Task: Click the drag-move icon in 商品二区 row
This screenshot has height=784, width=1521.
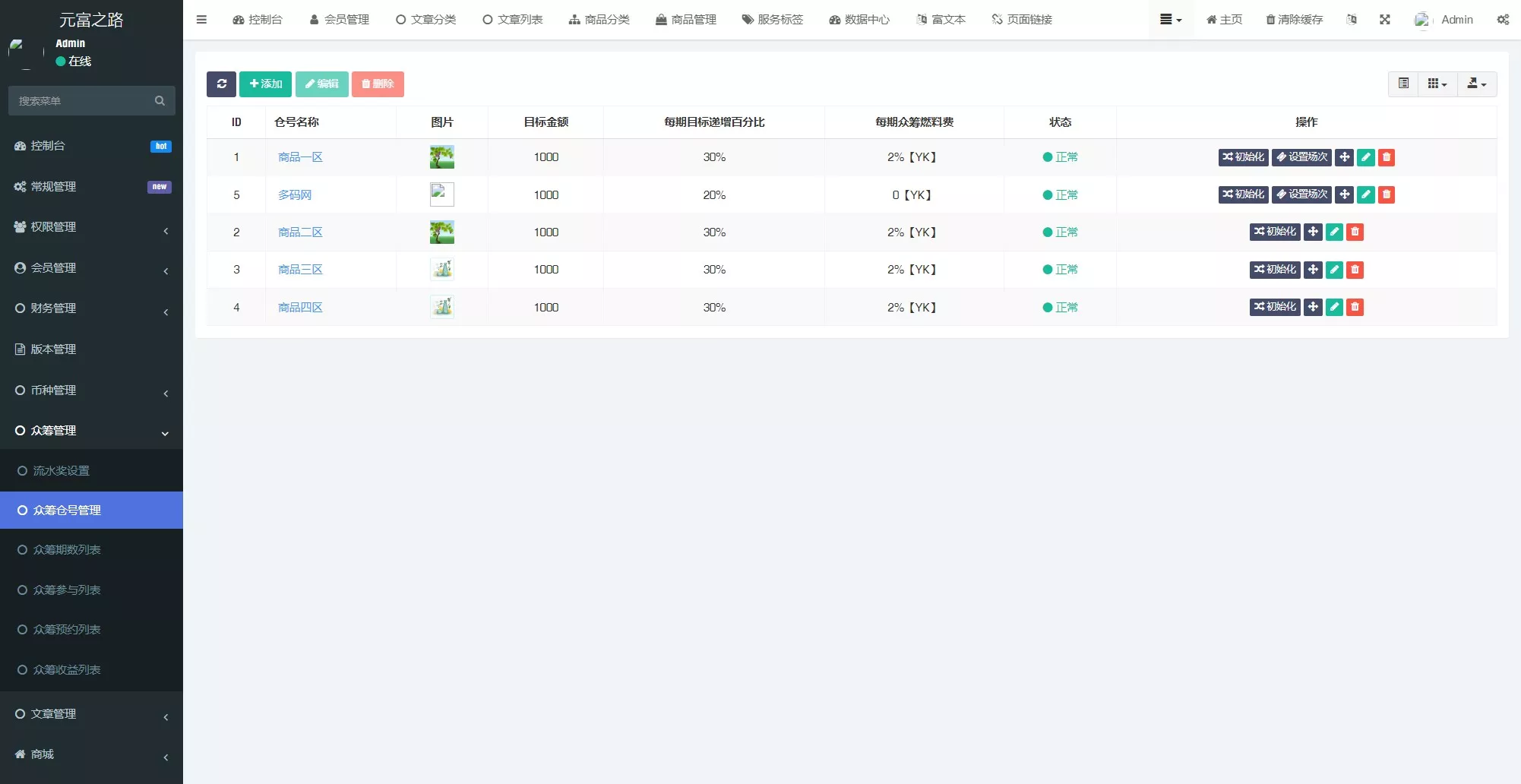Action: coord(1313,232)
